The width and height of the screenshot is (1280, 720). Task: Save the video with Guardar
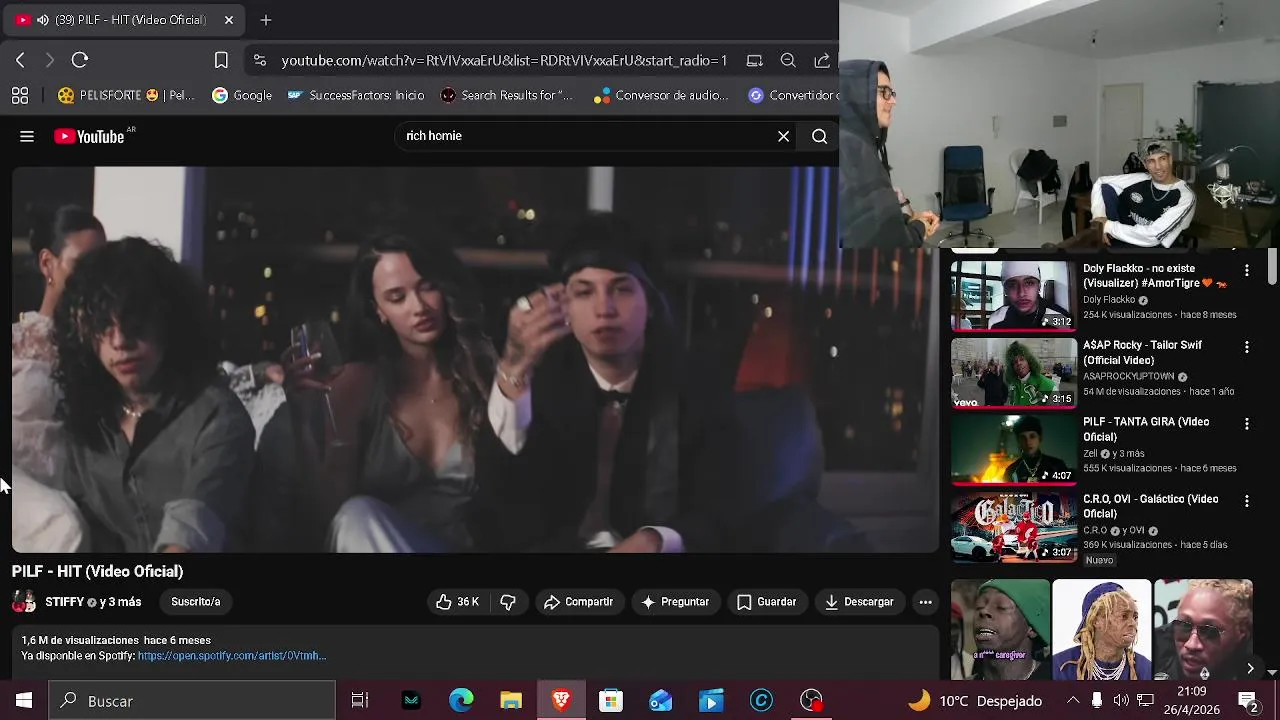[x=767, y=602]
